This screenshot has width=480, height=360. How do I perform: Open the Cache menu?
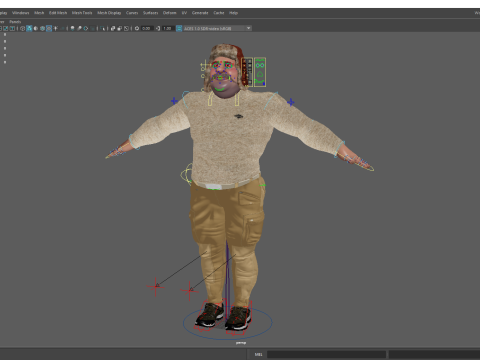pos(219,13)
